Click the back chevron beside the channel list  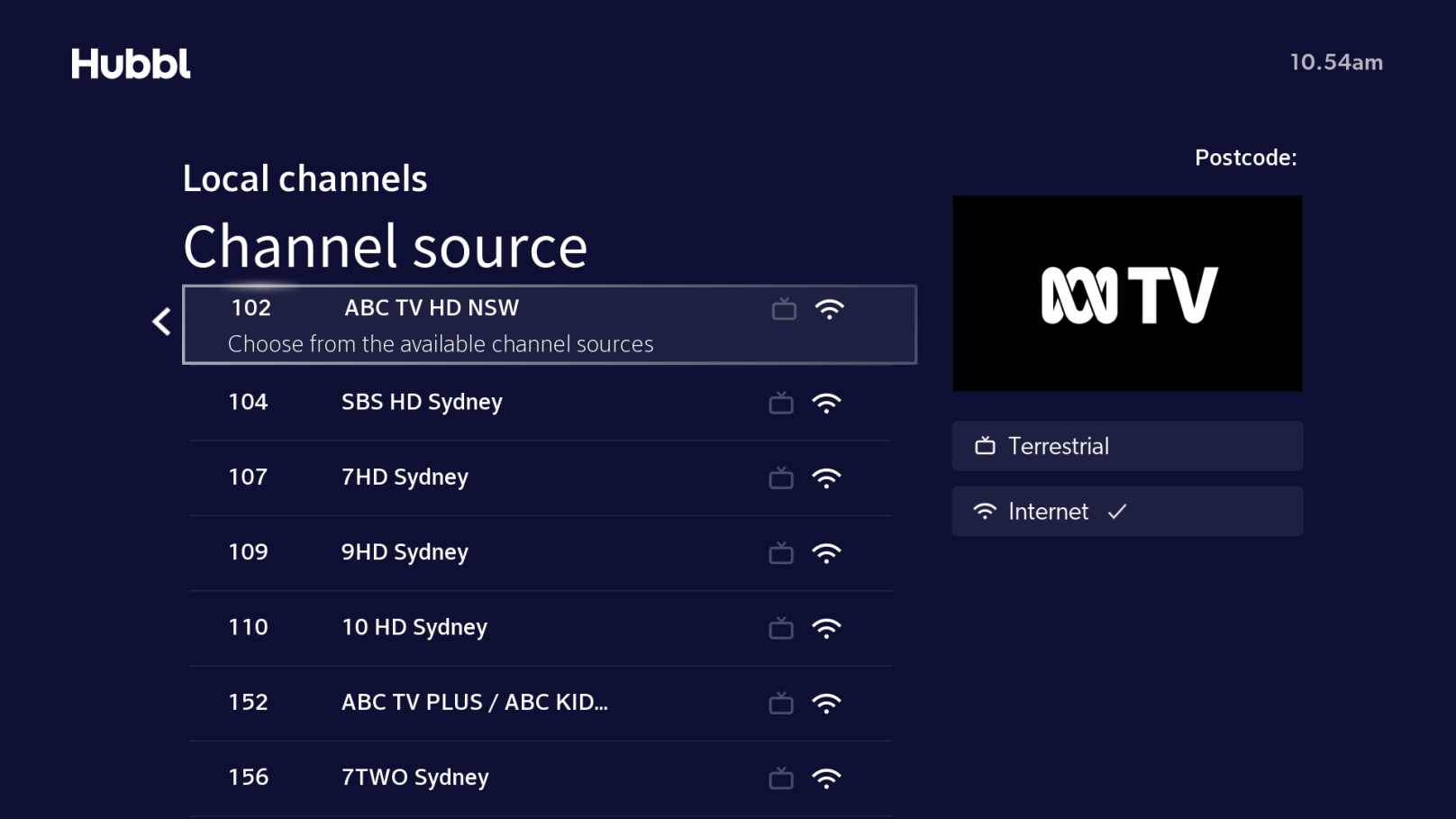161,322
